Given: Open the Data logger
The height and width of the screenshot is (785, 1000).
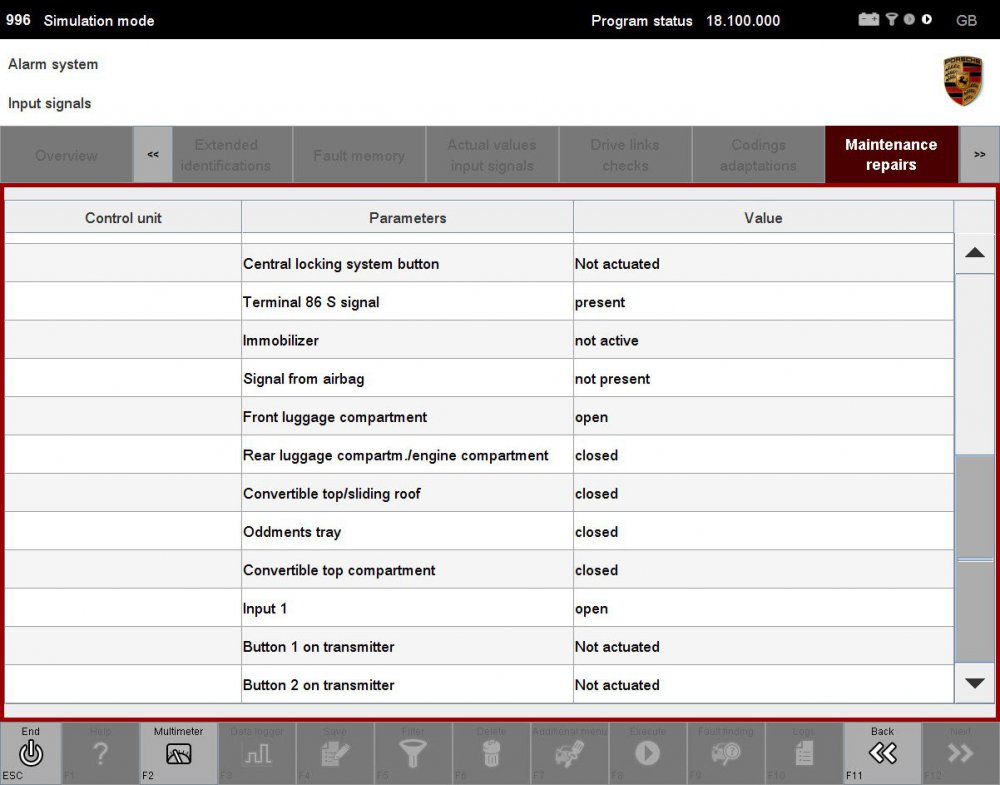Looking at the screenshot, I should pyautogui.click(x=257, y=753).
